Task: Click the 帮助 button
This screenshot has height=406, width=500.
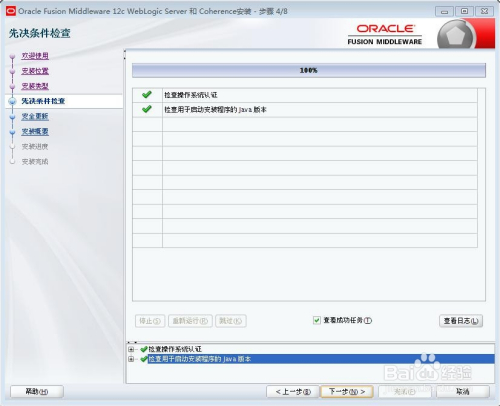Action: 37,392
